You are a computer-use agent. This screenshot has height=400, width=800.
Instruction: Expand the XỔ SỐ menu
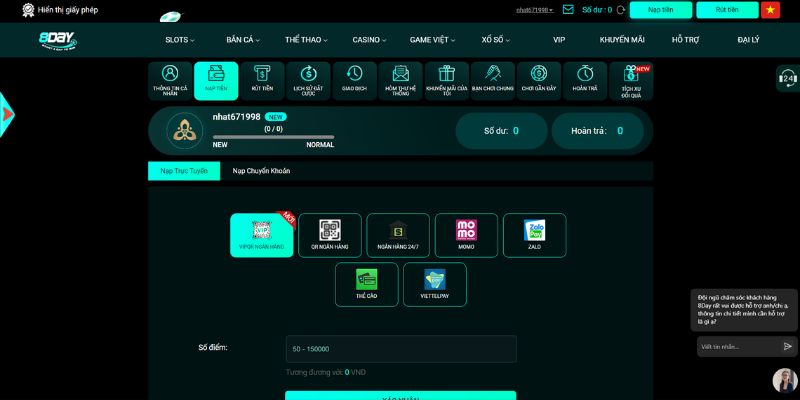[495, 40]
